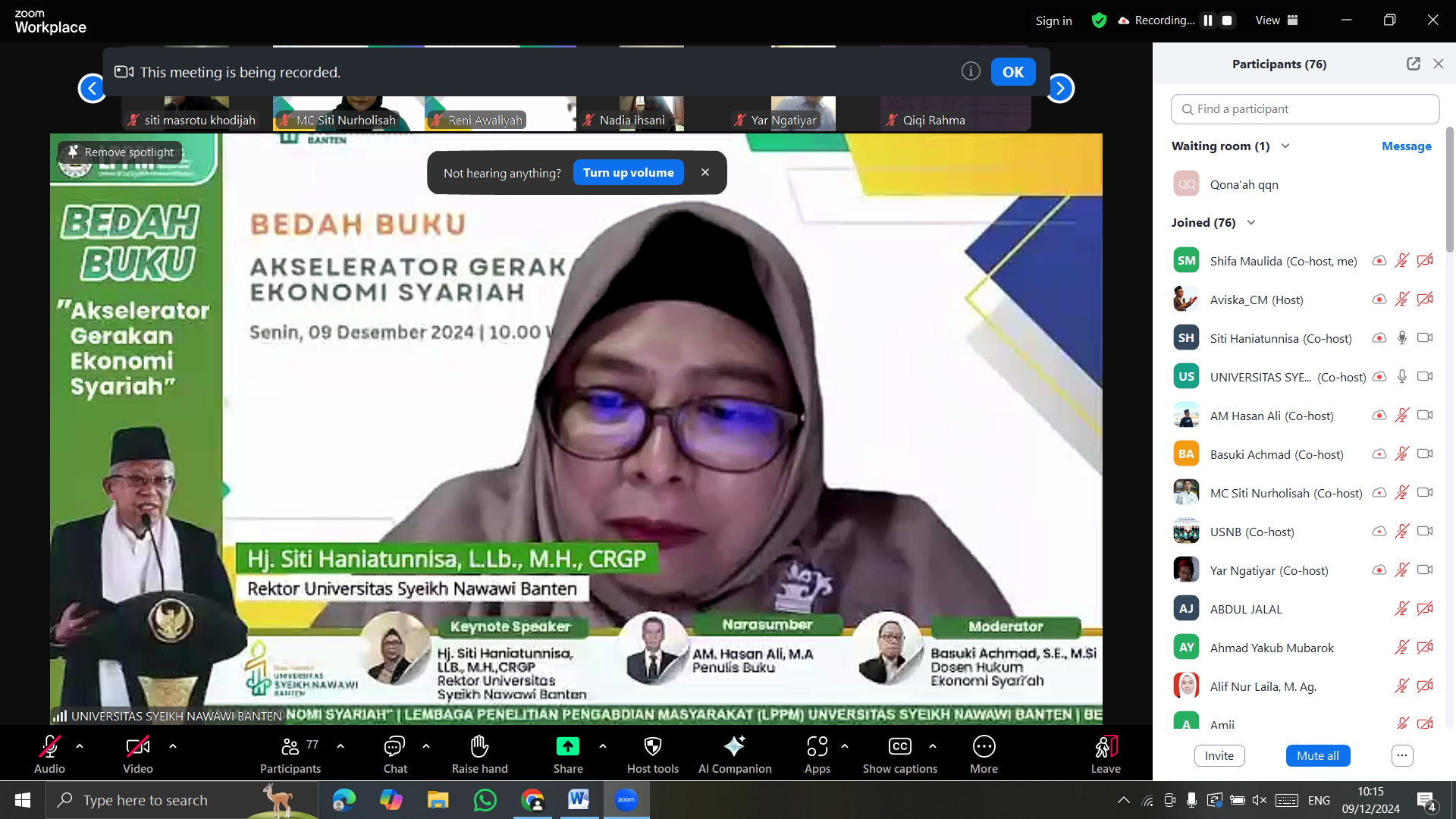Click Turn up volume button
This screenshot has height=819, width=1456.
click(x=628, y=173)
